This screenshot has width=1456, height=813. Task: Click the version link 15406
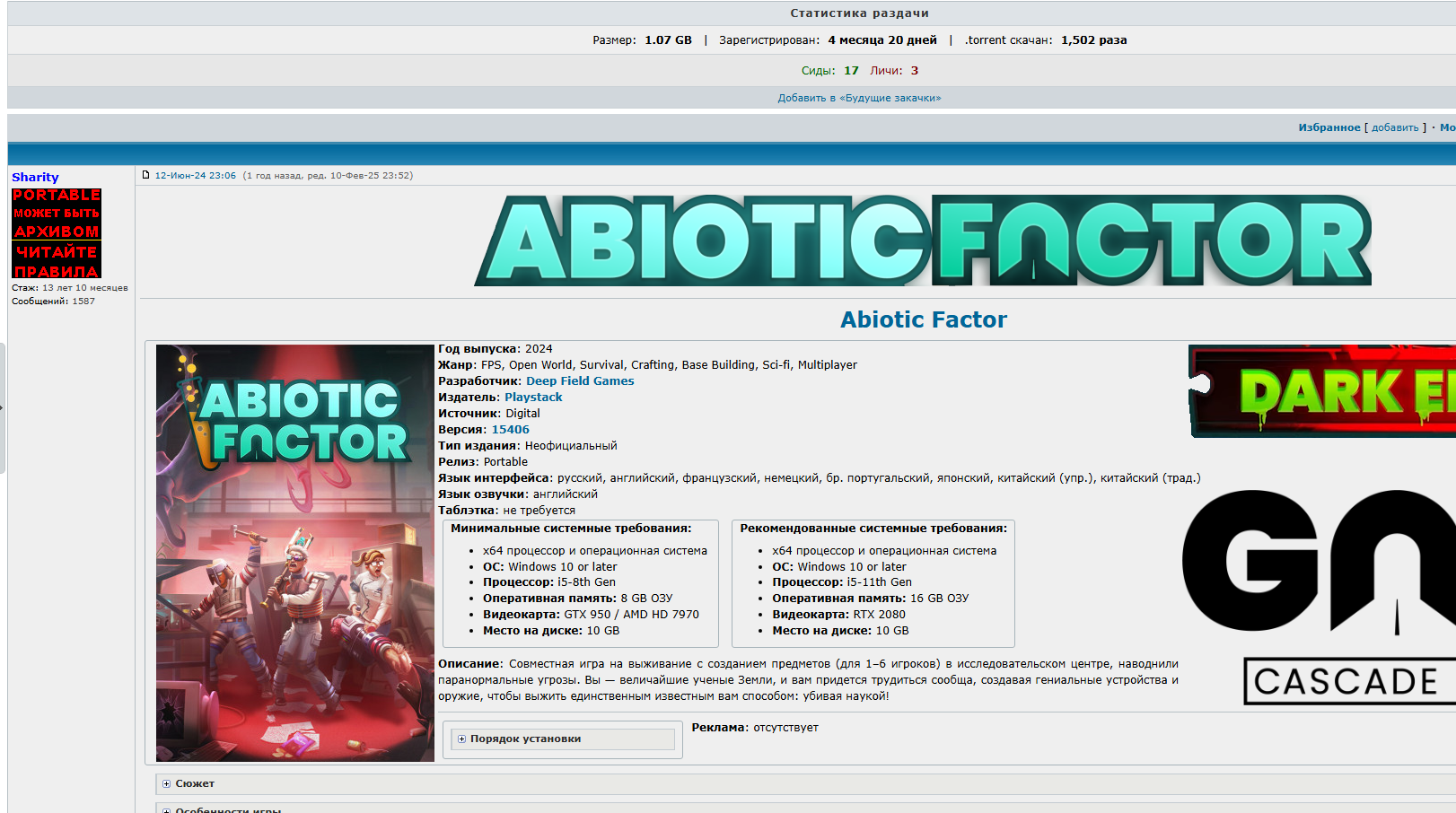(510, 430)
